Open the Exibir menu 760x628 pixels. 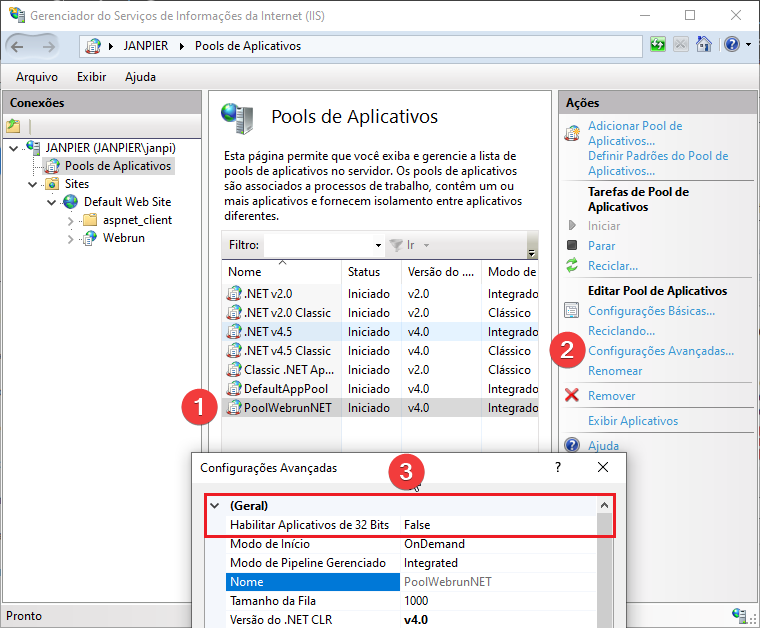(x=92, y=77)
